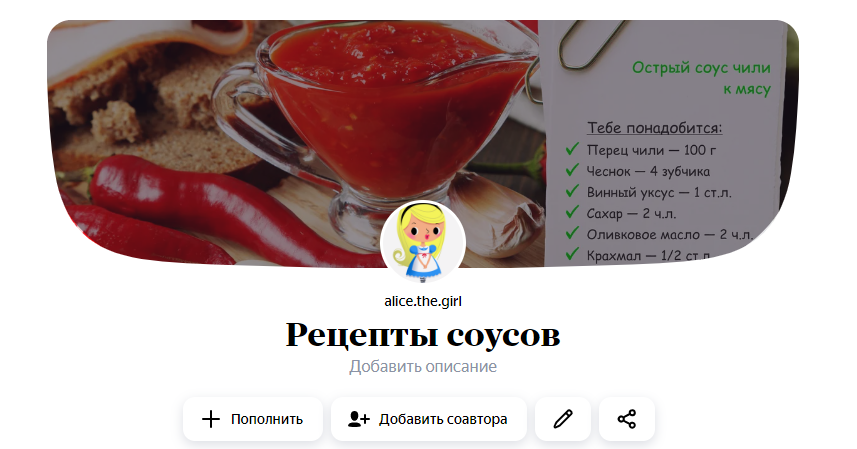Click the green checkmark beside Сахар
Image resolution: width=857 pixels, height=449 pixels.
[572, 212]
